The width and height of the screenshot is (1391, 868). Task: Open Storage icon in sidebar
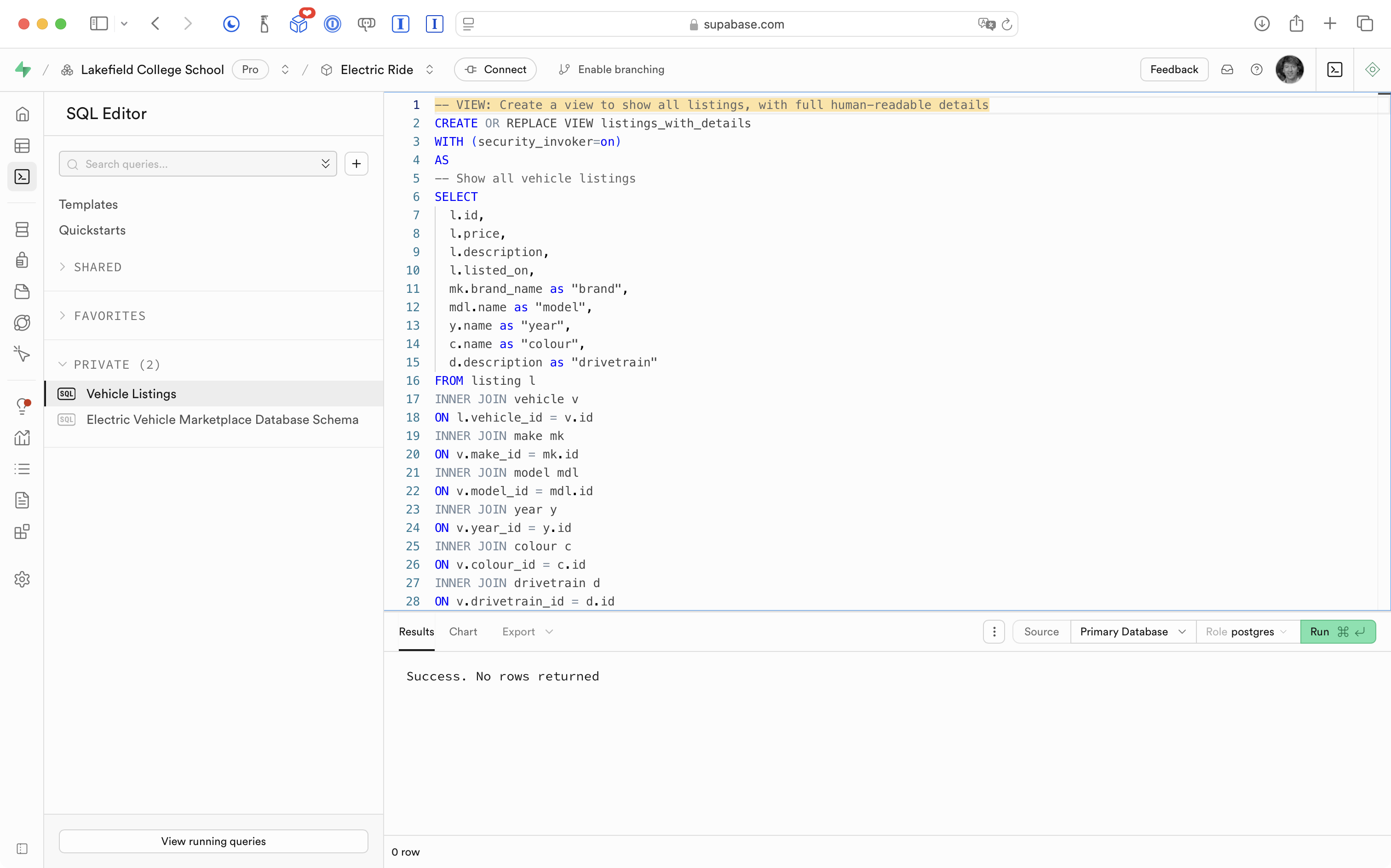pos(22,291)
